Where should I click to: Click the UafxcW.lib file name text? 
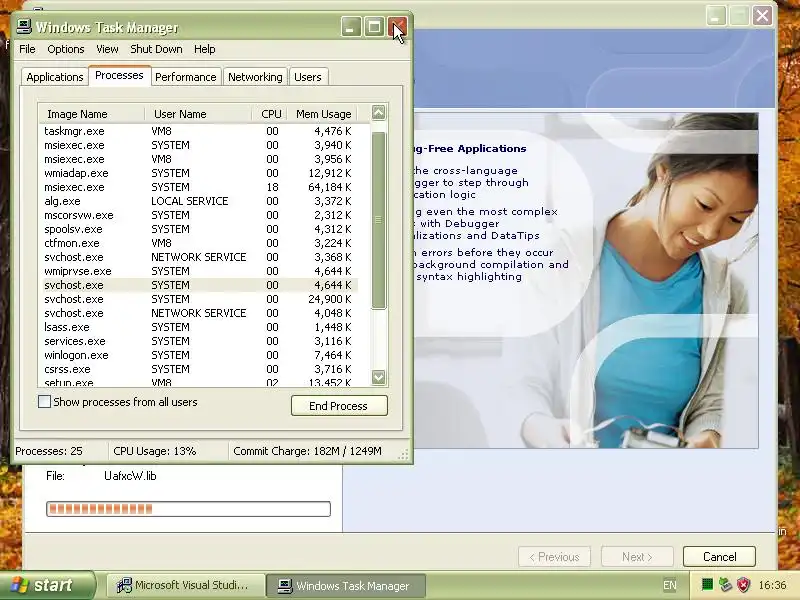click(130, 476)
